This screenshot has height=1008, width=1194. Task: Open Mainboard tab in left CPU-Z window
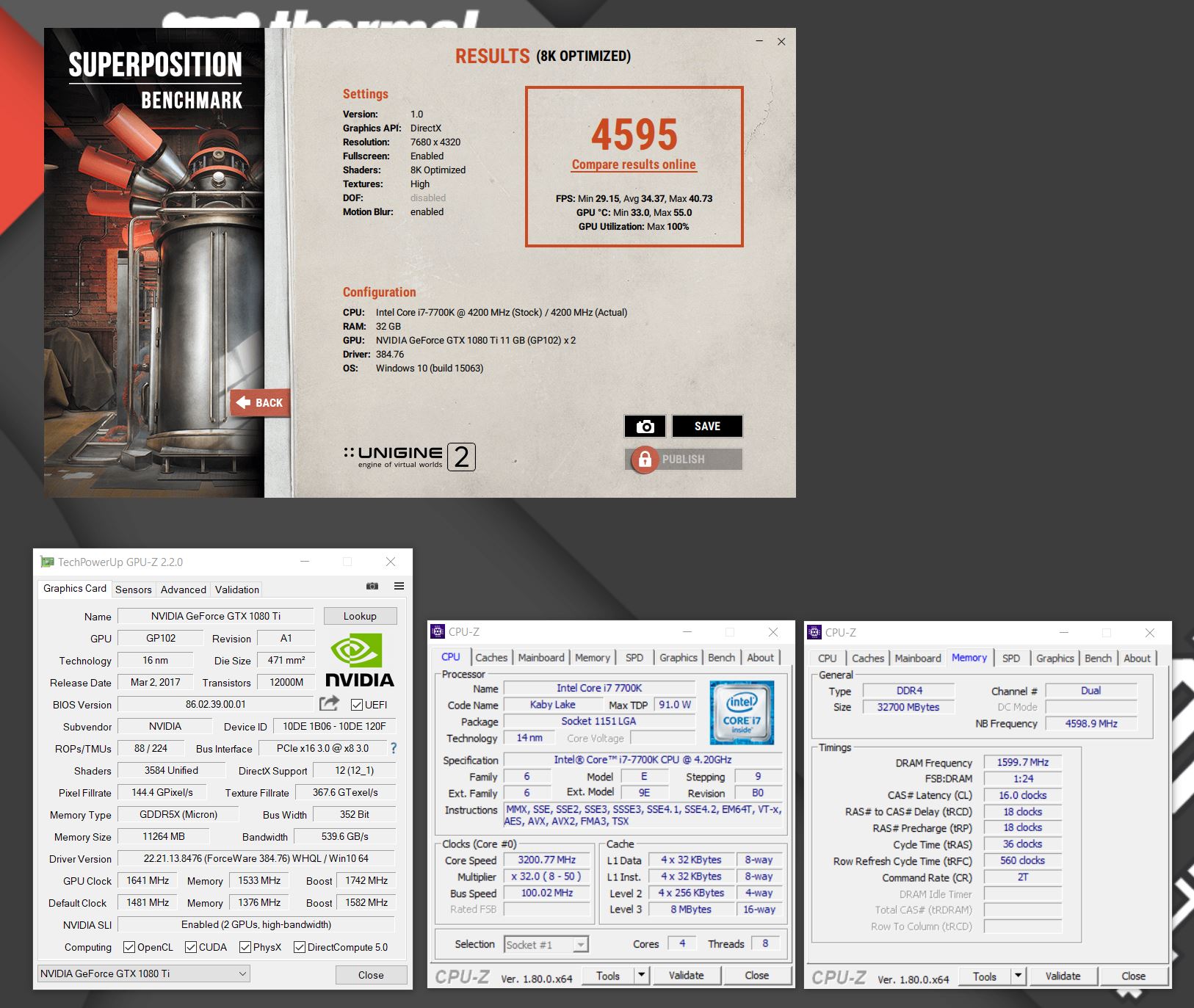point(541,658)
